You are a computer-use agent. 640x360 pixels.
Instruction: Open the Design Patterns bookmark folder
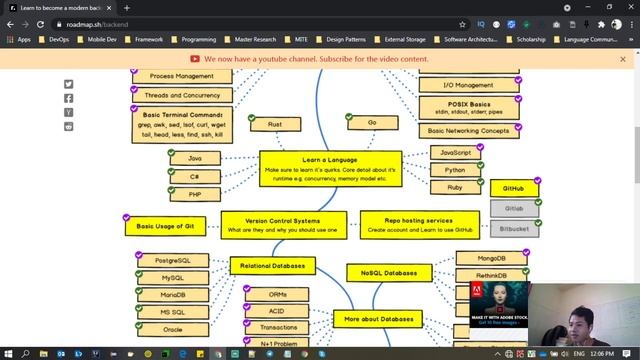[x=341, y=40]
